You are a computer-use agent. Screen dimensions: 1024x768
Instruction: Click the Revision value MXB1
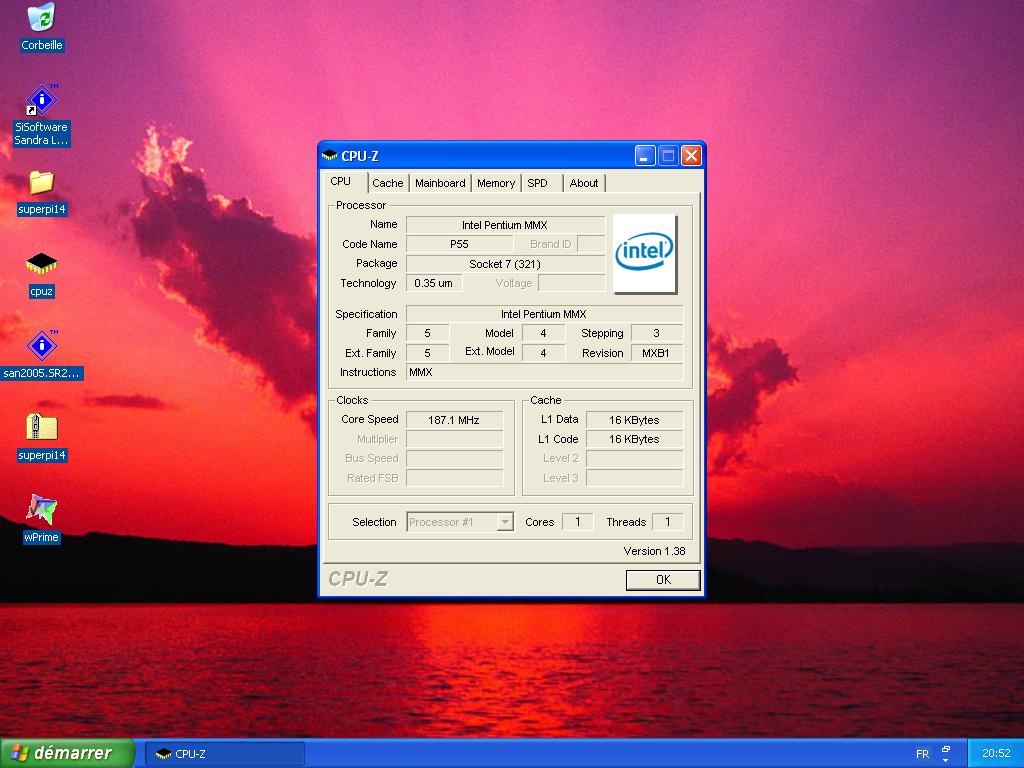656,353
